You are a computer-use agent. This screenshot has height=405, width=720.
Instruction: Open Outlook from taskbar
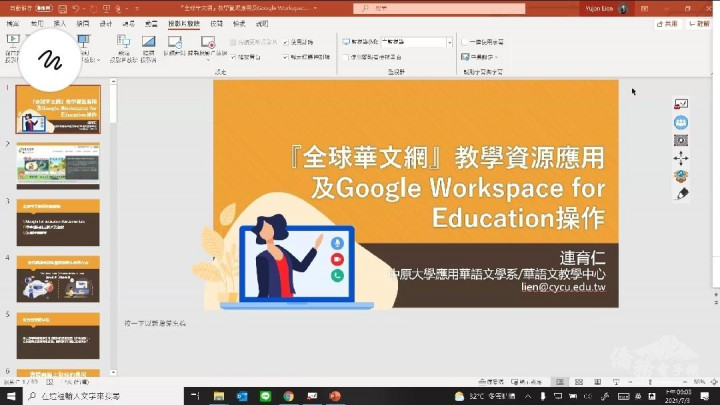(242, 396)
